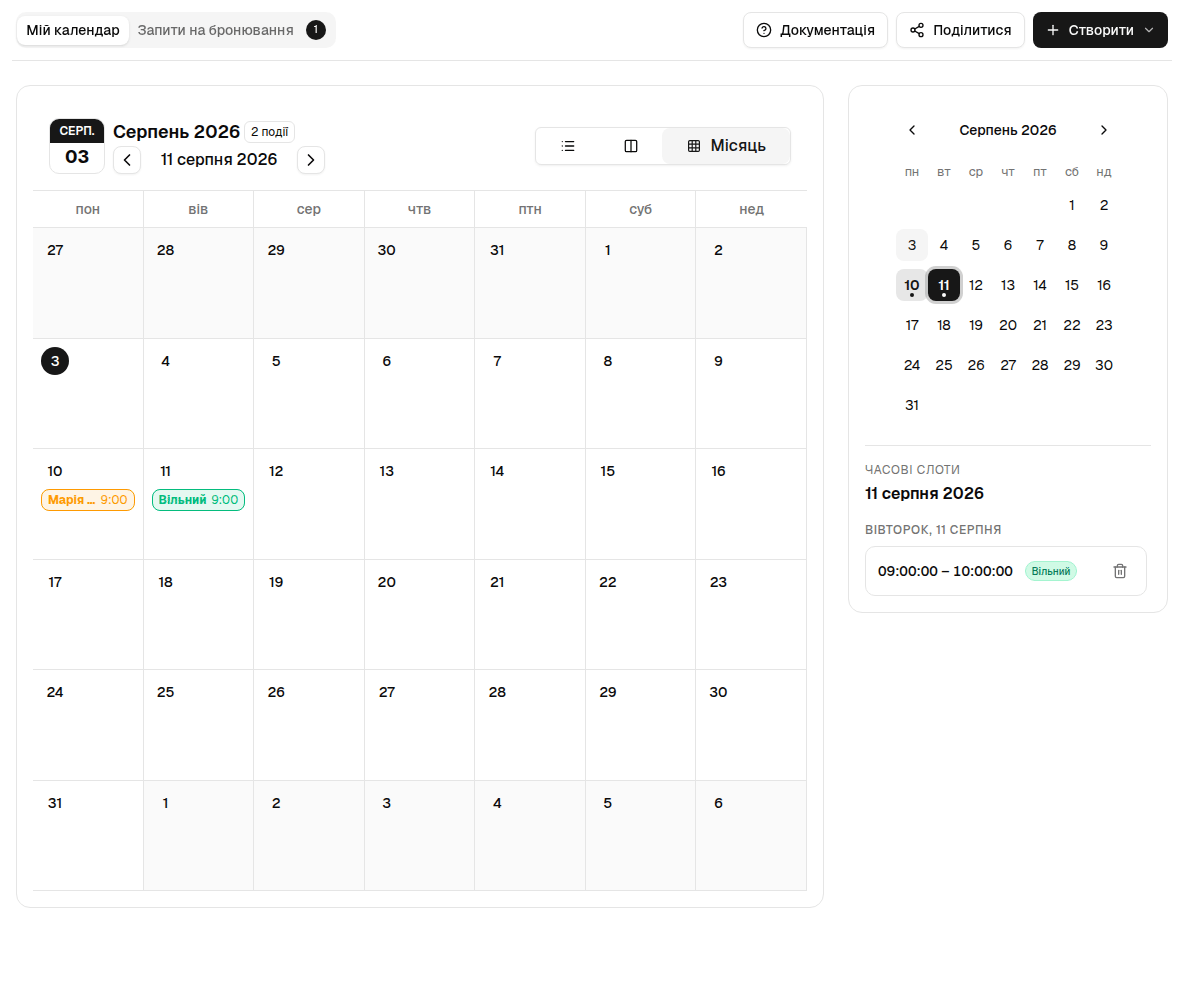Pick 28 in the mini calendar
The image size is (1184, 1000).
[x=1040, y=366]
